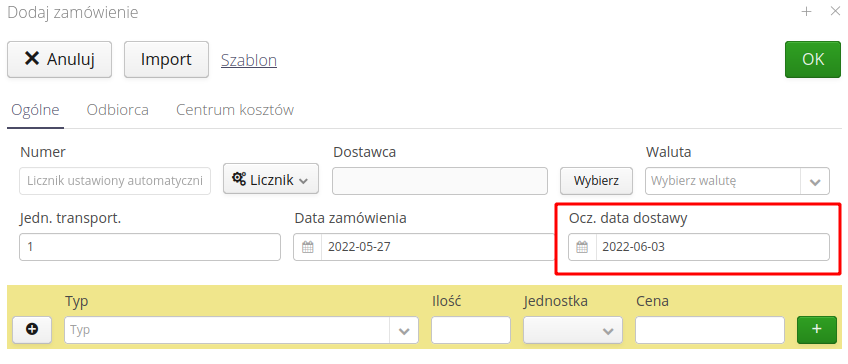This screenshot has height=364, width=848.
Task: Click the round plus icon button beside Typ
Action: (x=32, y=329)
